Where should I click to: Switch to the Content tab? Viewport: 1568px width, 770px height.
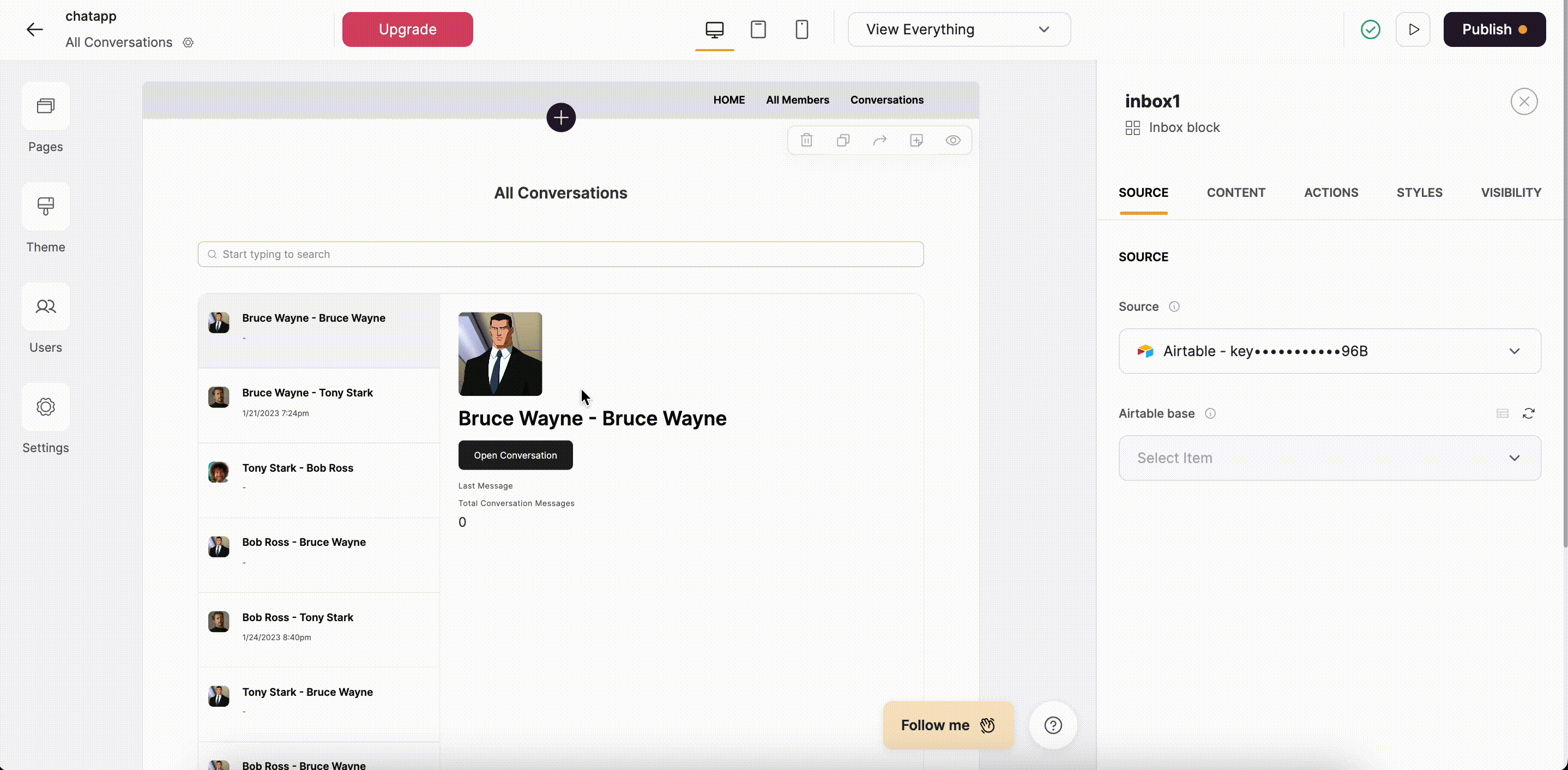click(1237, 192)
